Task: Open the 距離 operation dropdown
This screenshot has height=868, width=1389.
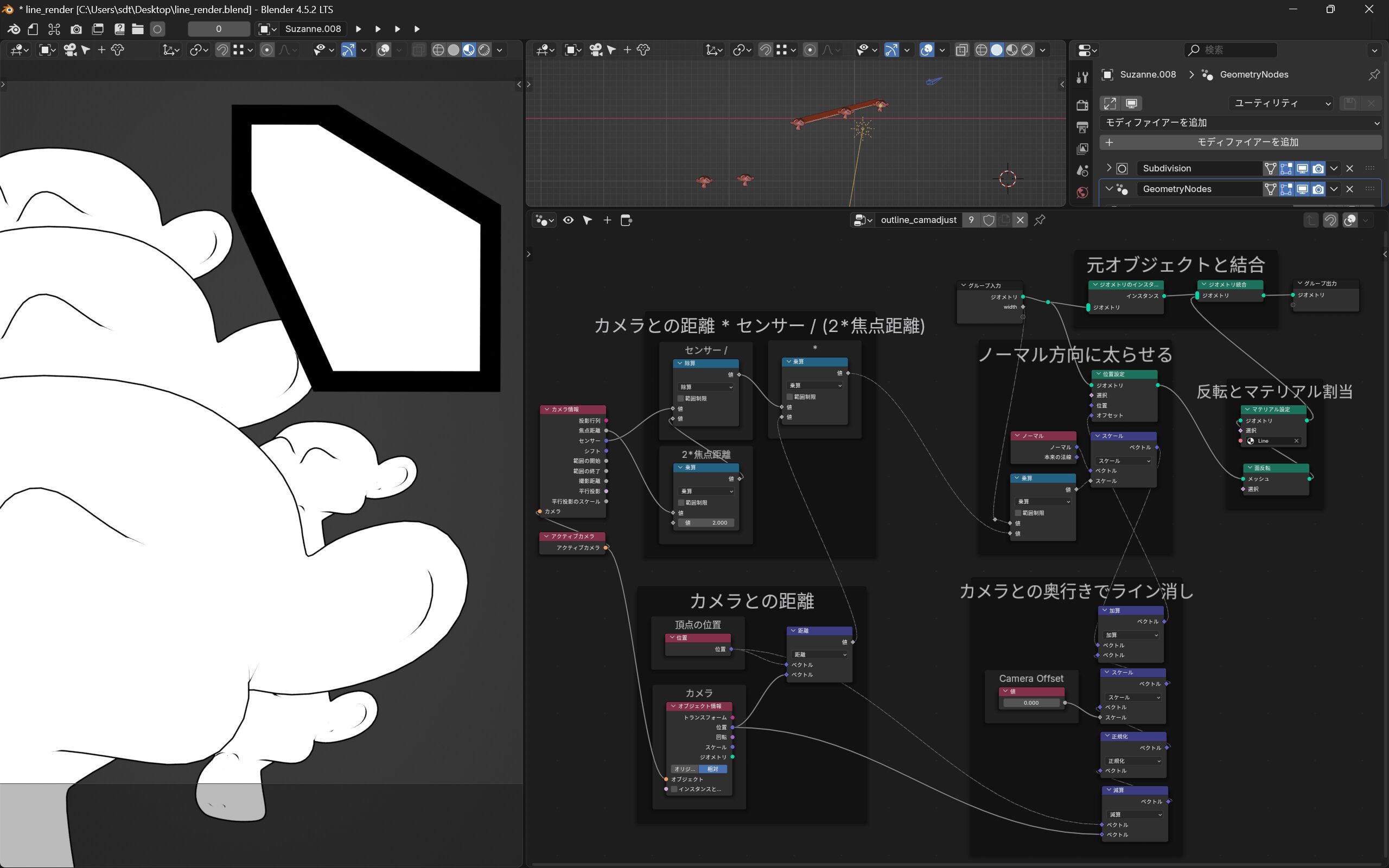Action: 820,654
